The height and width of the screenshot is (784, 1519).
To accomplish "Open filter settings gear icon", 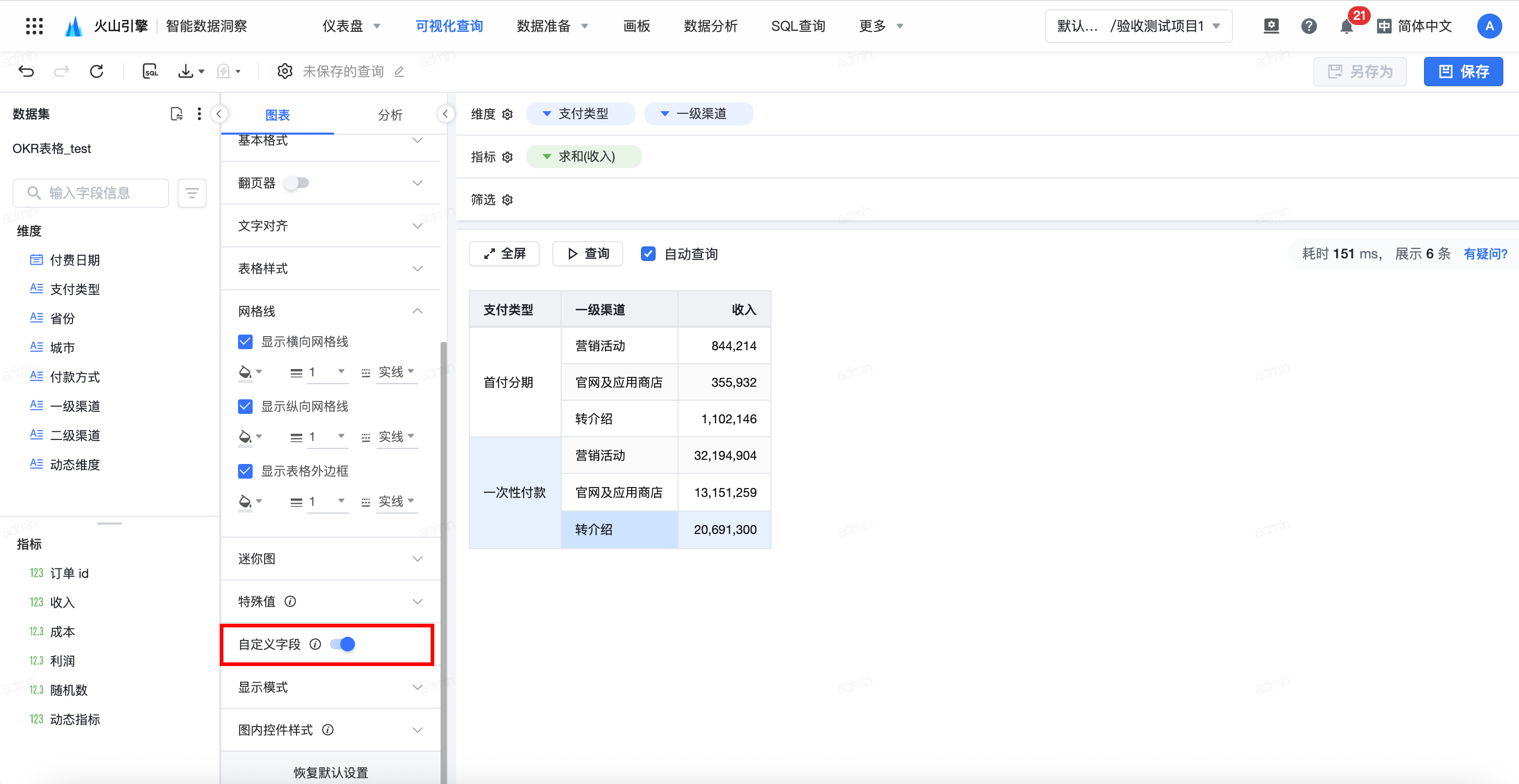I will coord(507,200).
